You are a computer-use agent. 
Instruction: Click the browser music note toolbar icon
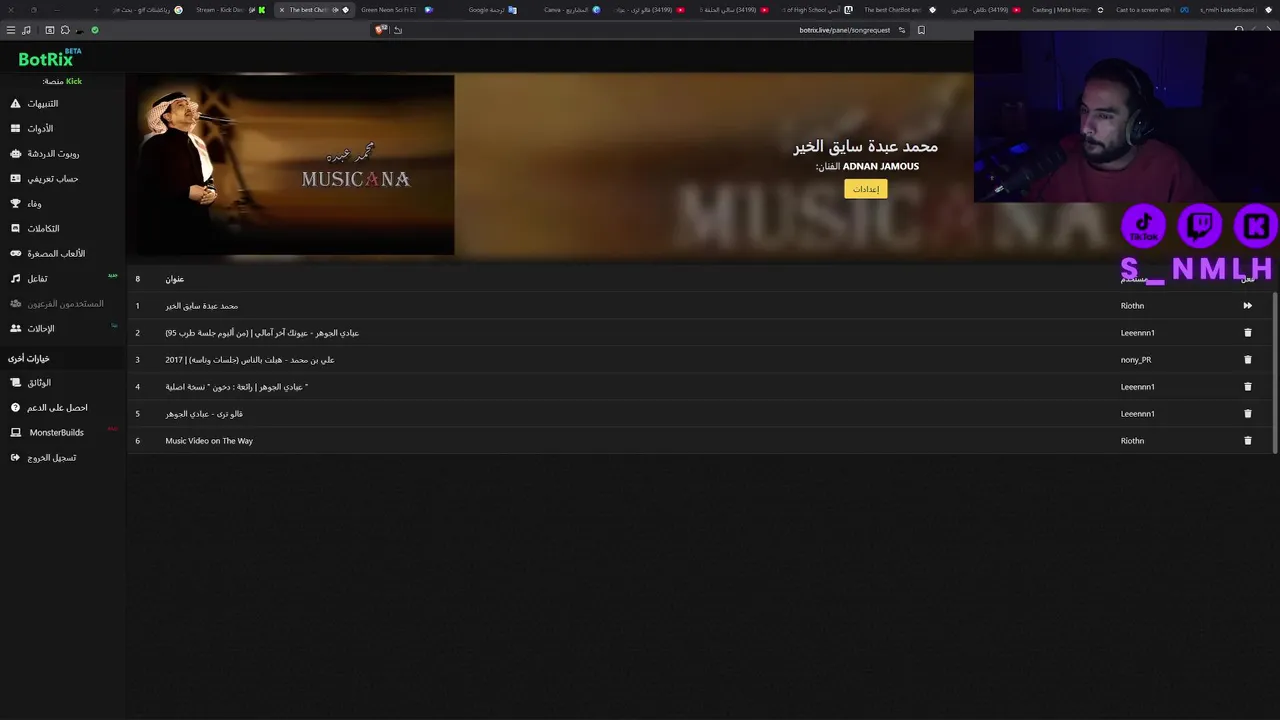point(26,30)
